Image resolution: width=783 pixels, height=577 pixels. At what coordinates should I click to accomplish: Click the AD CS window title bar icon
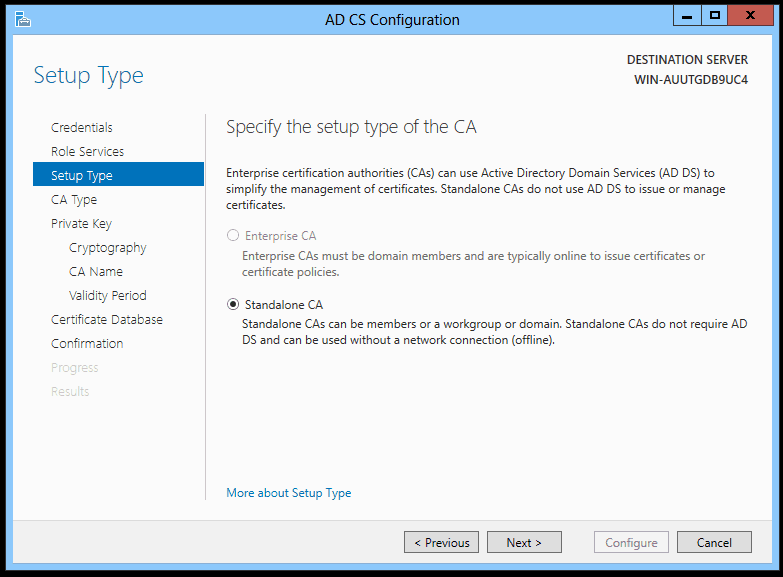23,19
